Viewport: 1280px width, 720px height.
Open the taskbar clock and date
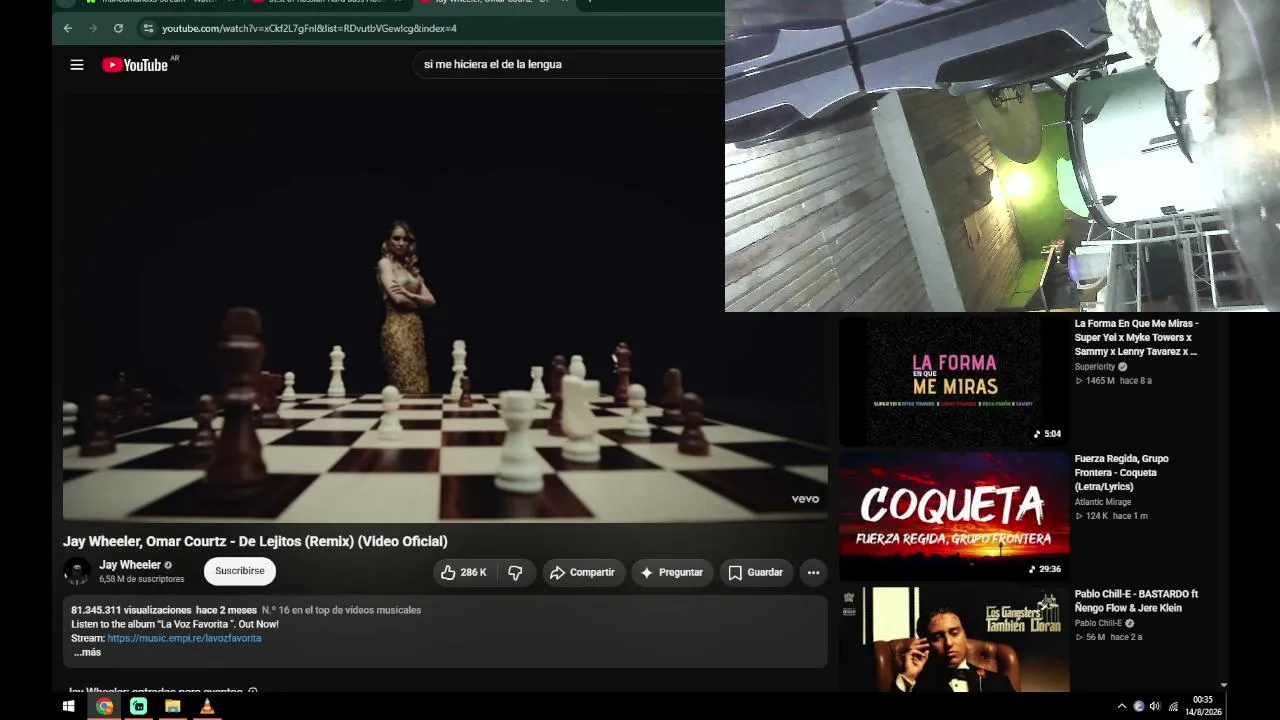pyautogui.click(x=1203, y=706)
